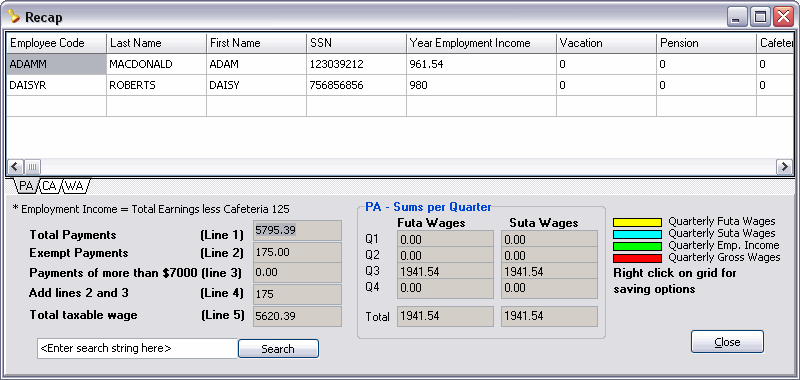Screen dimensions: 800x380
Task: Click the Year Employment Income column header
Action: point(482,43)
